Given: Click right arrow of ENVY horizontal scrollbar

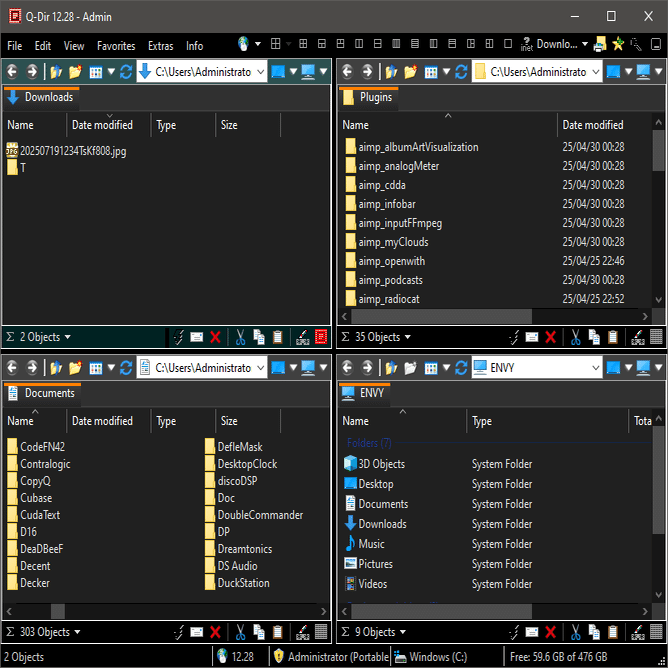Looking at the screenshot, I should coord(645,611).
